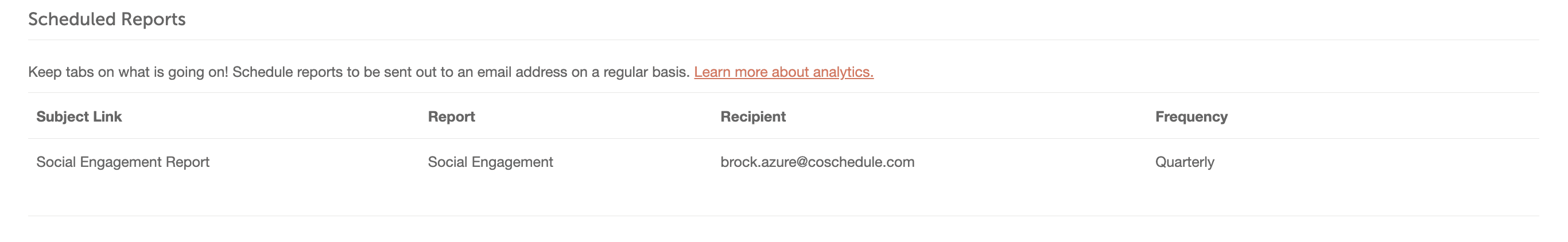Click the word "analytics" in the underlined link
This screenshot has width=1568, height=242.
tap(843, 72)
